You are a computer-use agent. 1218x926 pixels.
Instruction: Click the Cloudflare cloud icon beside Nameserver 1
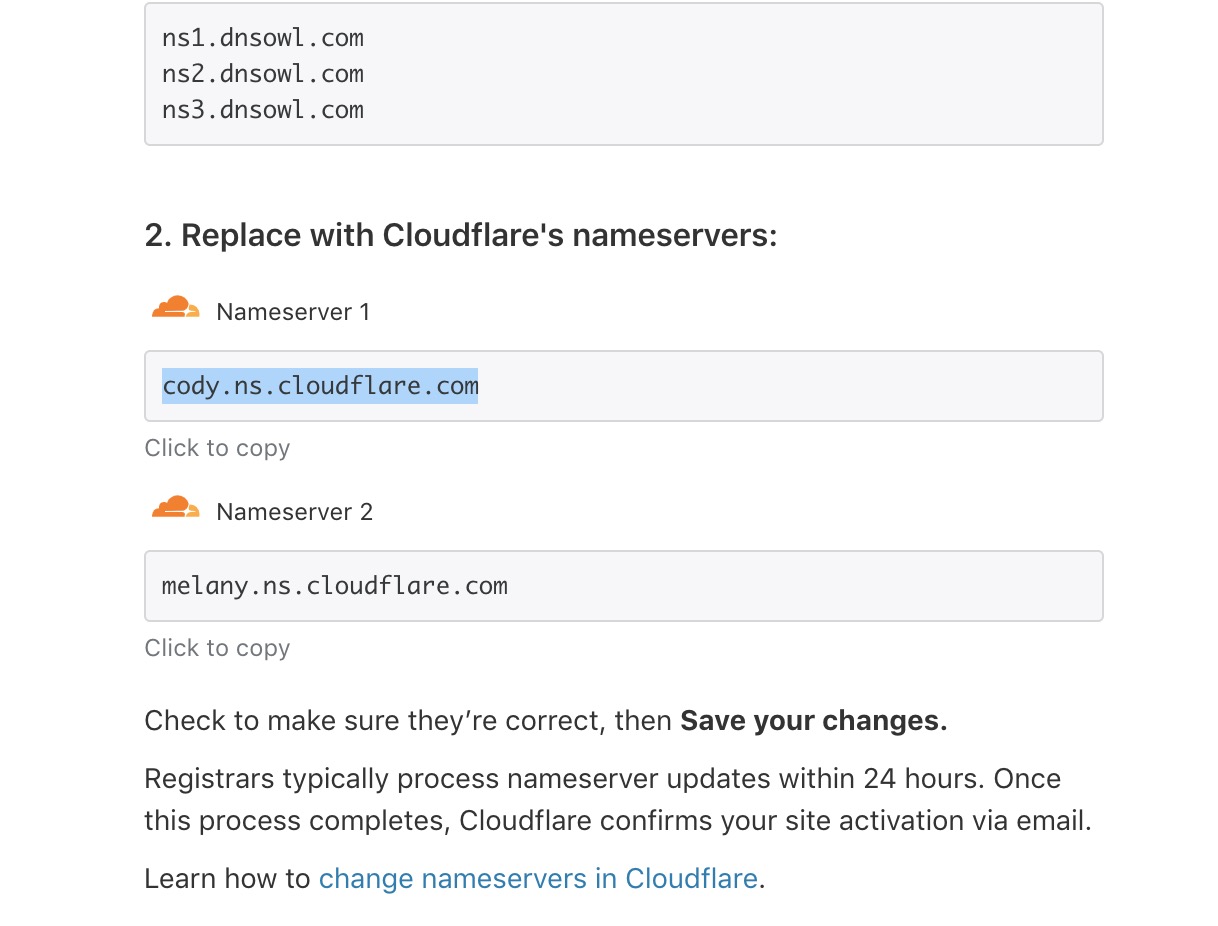(x=175, y=308)
